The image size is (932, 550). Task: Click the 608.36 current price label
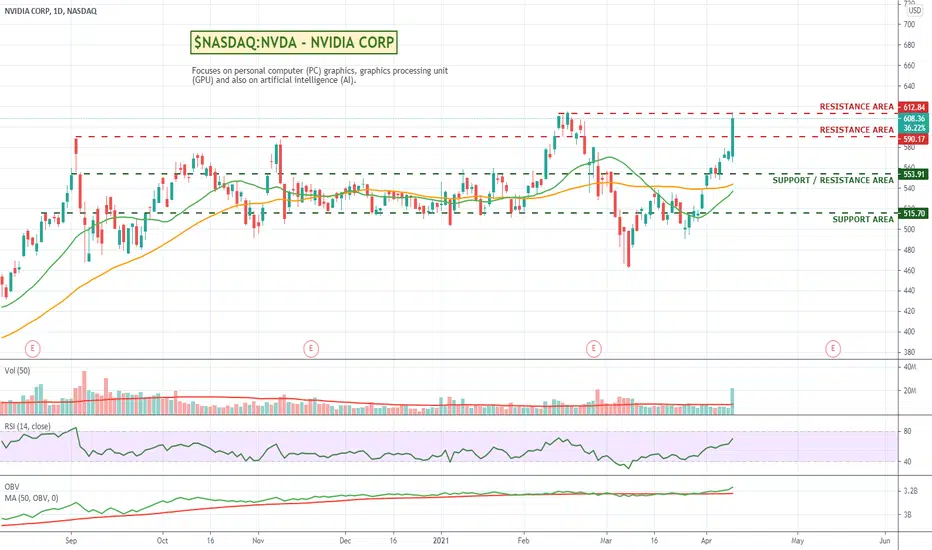[914, 119]
